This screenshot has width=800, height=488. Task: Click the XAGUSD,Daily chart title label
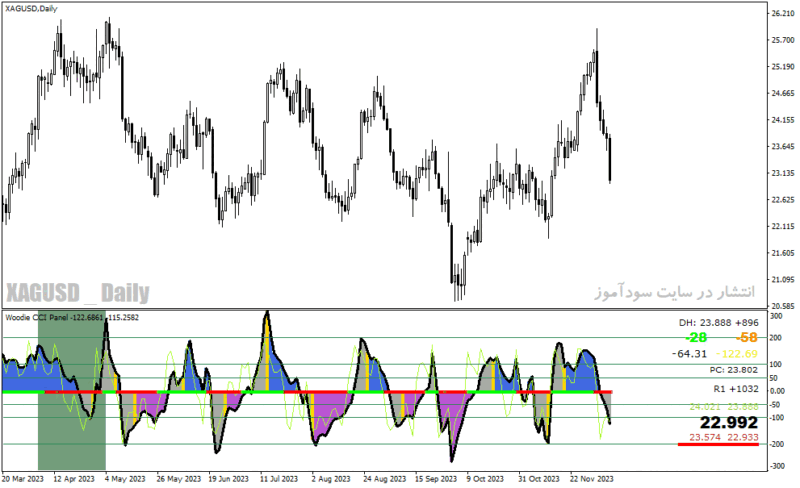31,9
